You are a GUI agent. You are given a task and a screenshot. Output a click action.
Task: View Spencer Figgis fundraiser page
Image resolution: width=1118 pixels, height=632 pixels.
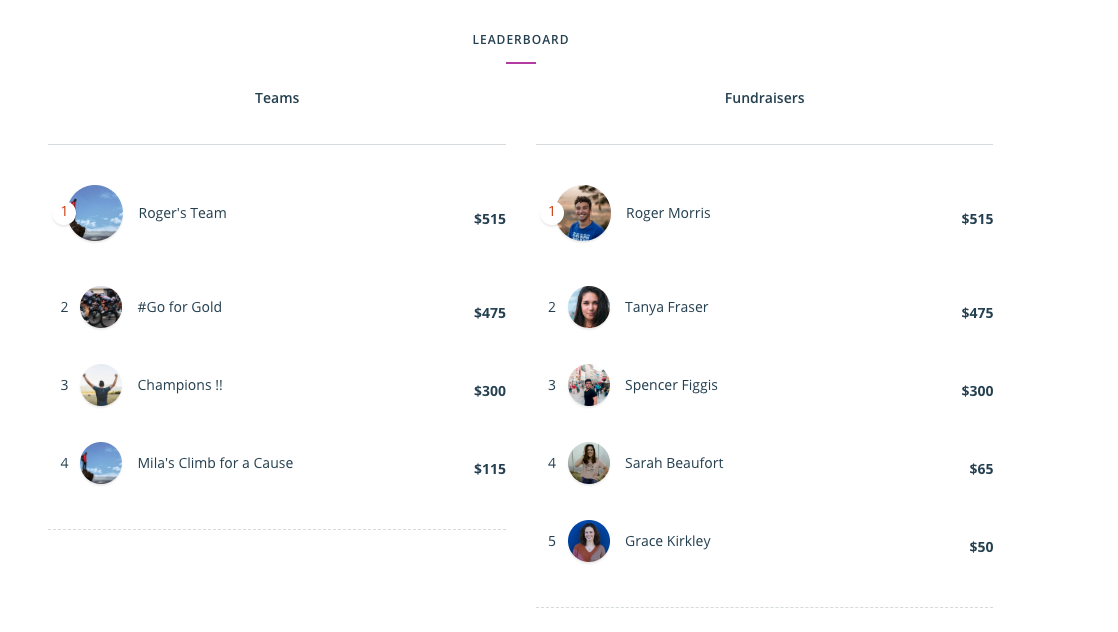pyautogui.click(x=671, y=385)
